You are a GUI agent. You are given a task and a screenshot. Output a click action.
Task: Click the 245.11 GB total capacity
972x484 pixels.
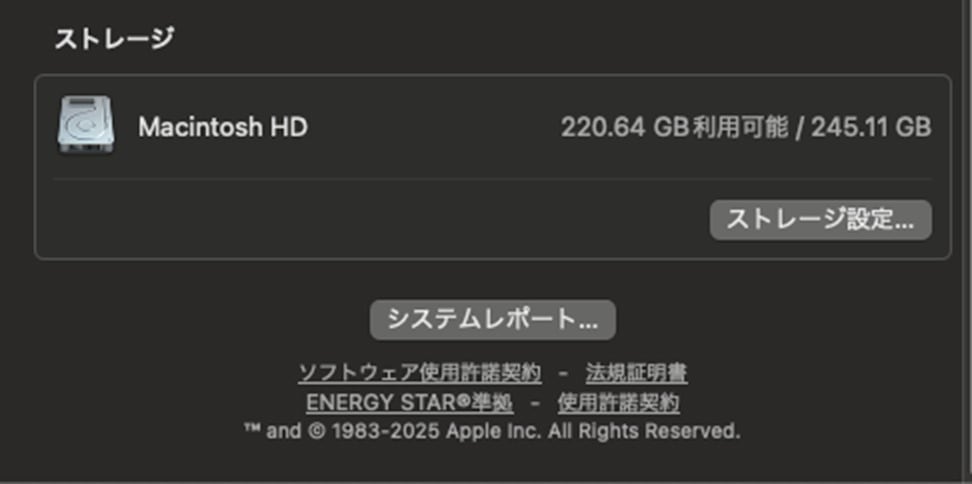871,127
